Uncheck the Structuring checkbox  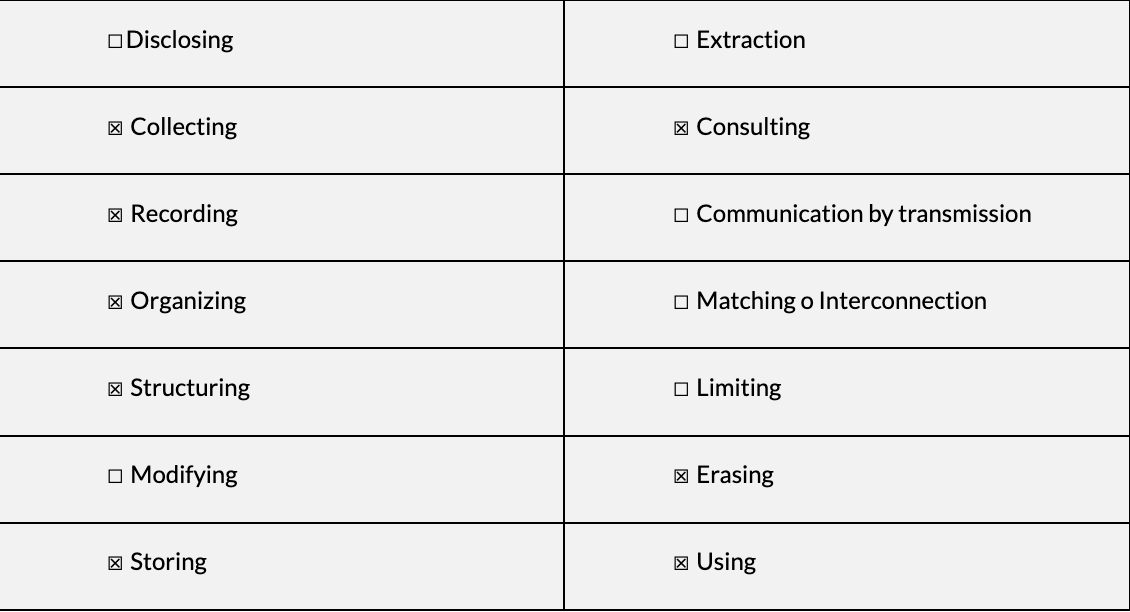(115, 389)
